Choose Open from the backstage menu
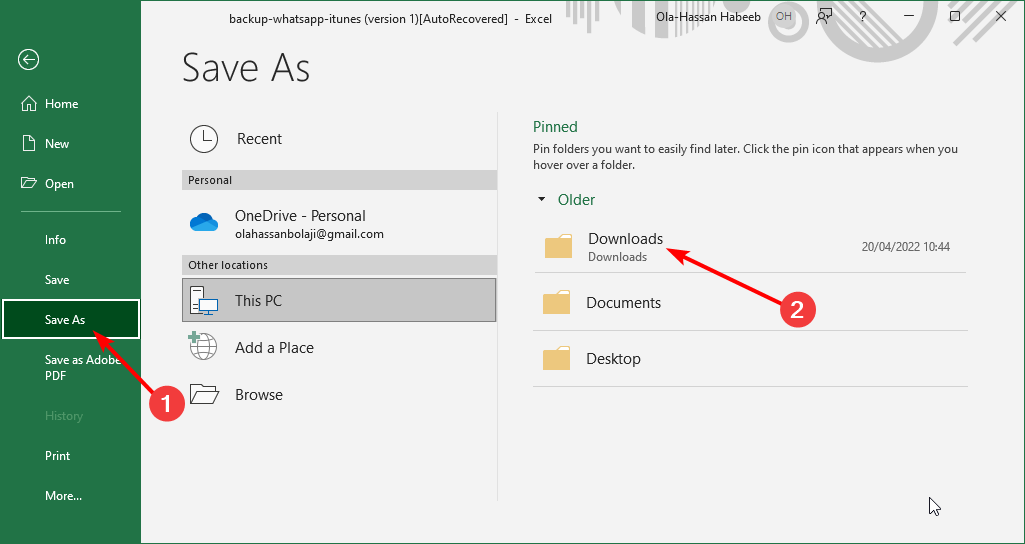Image resolution: width=1025 pixels, height=544 pixels. coord(59,184)
